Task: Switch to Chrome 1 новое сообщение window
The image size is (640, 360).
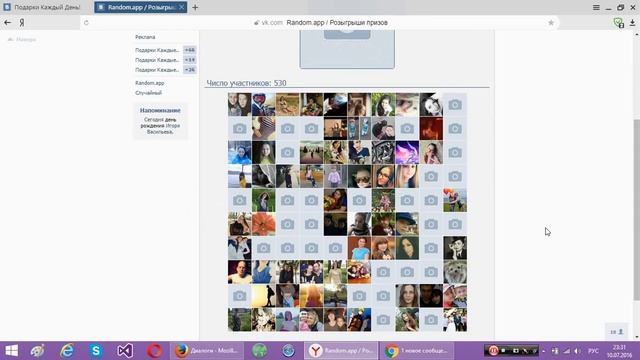Action: (x=417, y=351)
